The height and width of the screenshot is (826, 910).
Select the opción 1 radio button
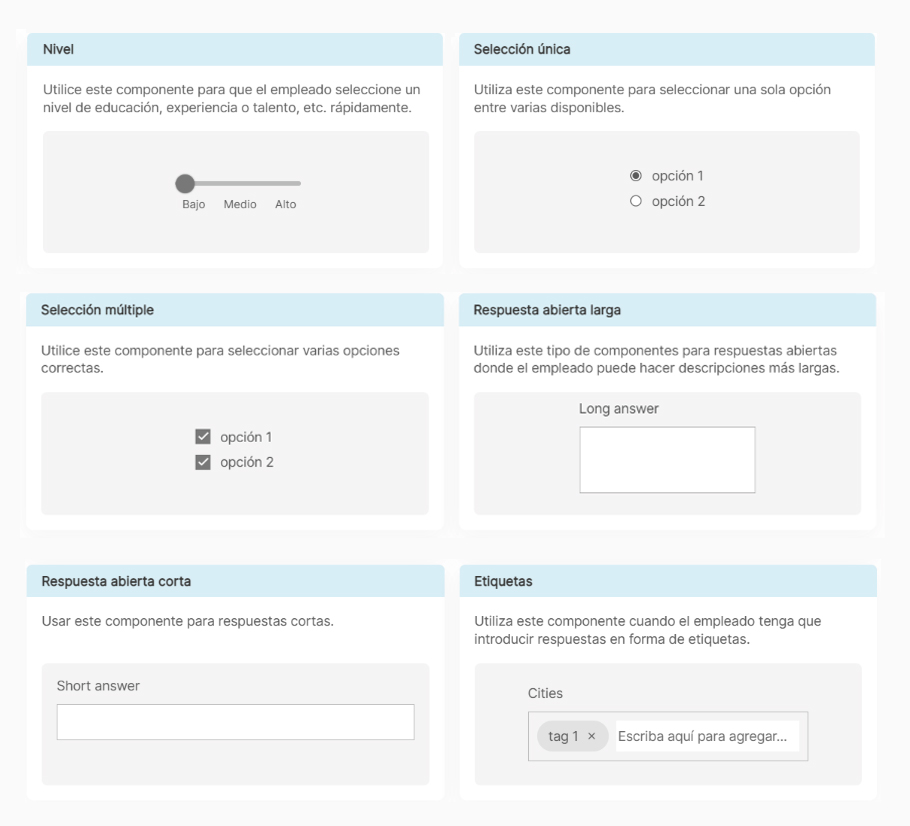point(636,175)
